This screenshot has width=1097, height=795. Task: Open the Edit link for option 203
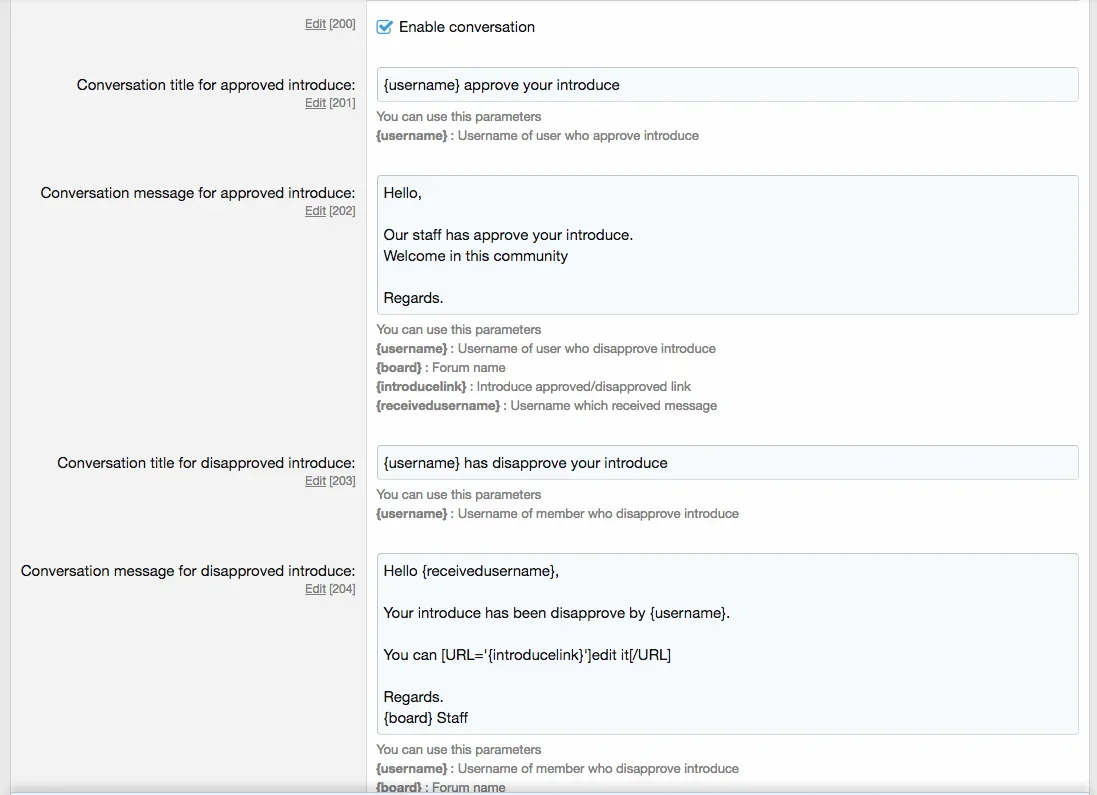pos(315,481)
